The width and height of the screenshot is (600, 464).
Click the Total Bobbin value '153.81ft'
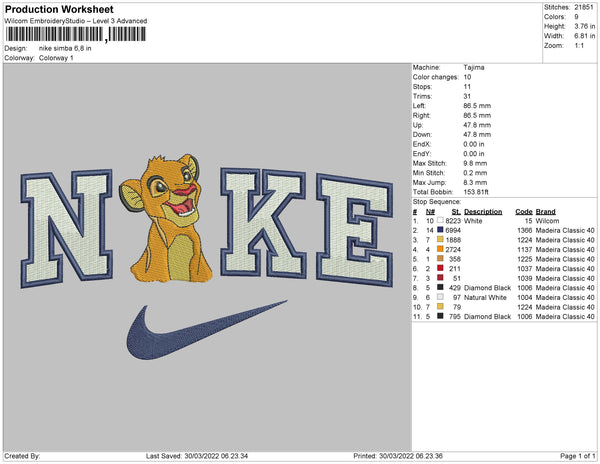tap(476, 192)
